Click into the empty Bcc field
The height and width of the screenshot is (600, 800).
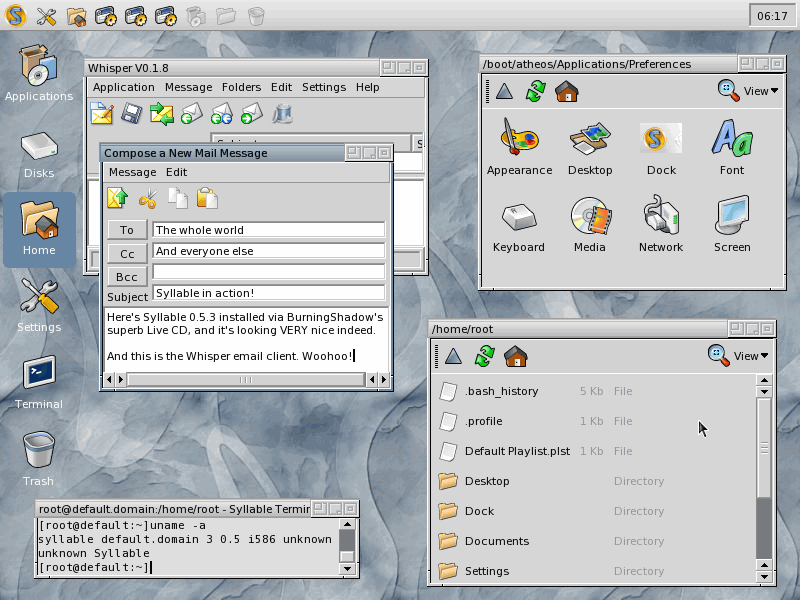tap(268, 271)
